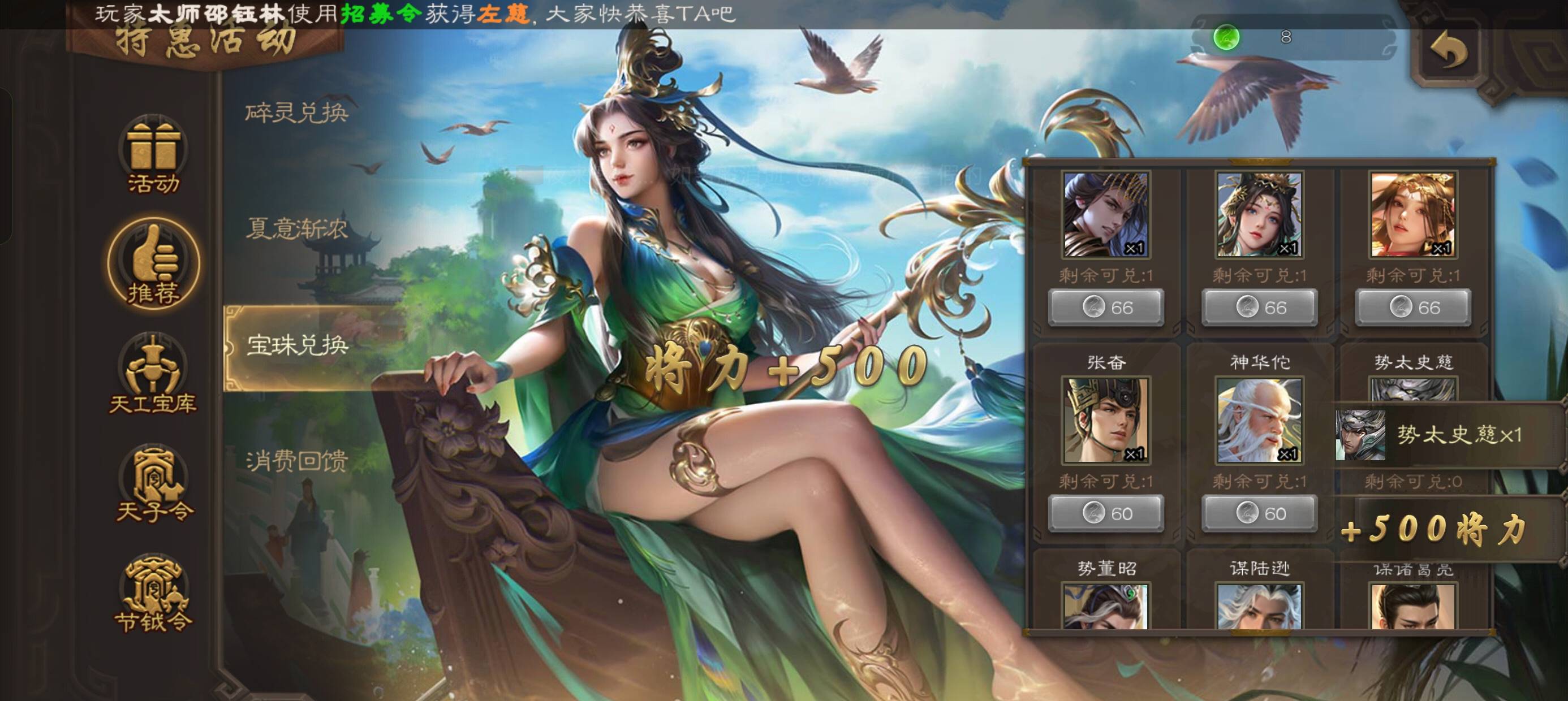The height and width of the screenshot is (701, 1568).
Task: Click the back arrow return button
Action: coord(1449,51)
